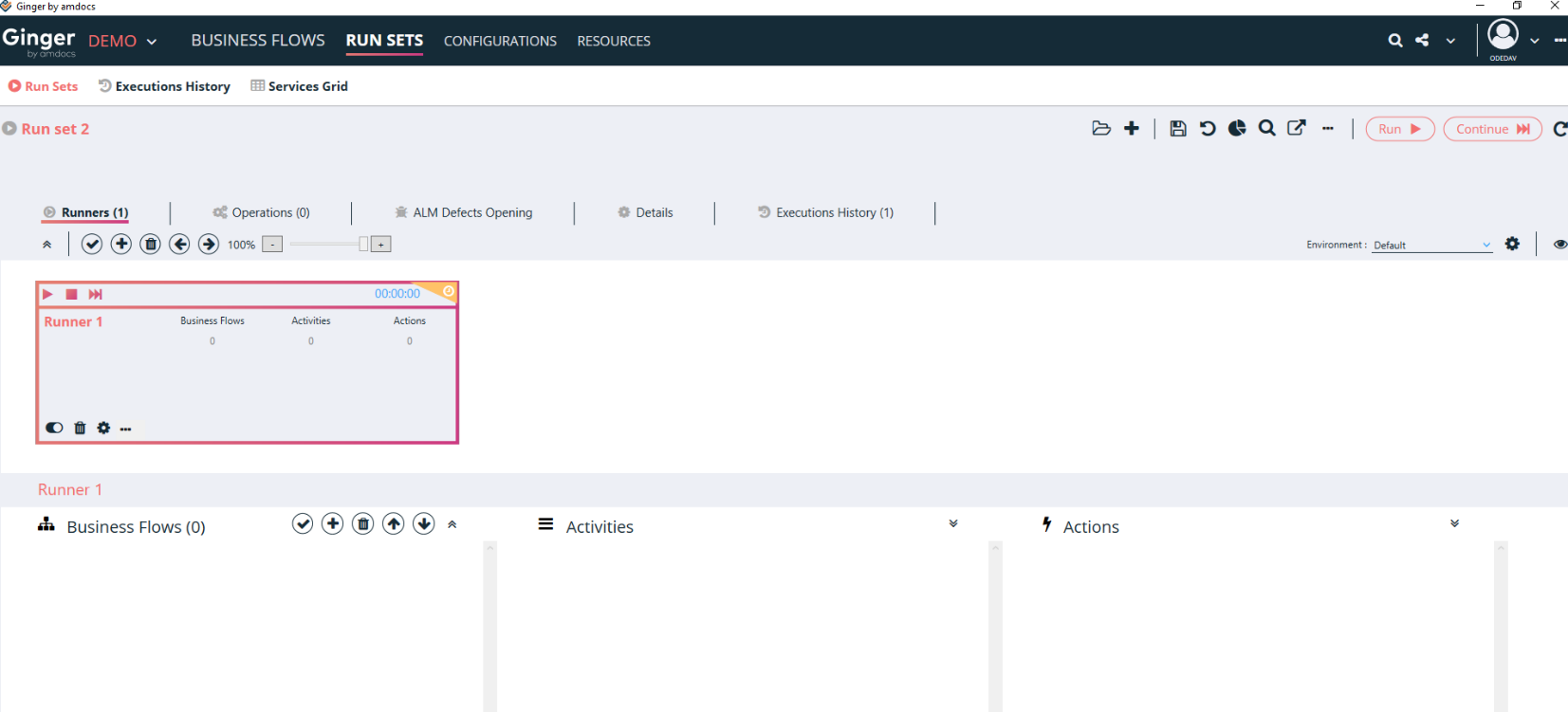
Task: Click the save run set icon
Action: 1177,129
